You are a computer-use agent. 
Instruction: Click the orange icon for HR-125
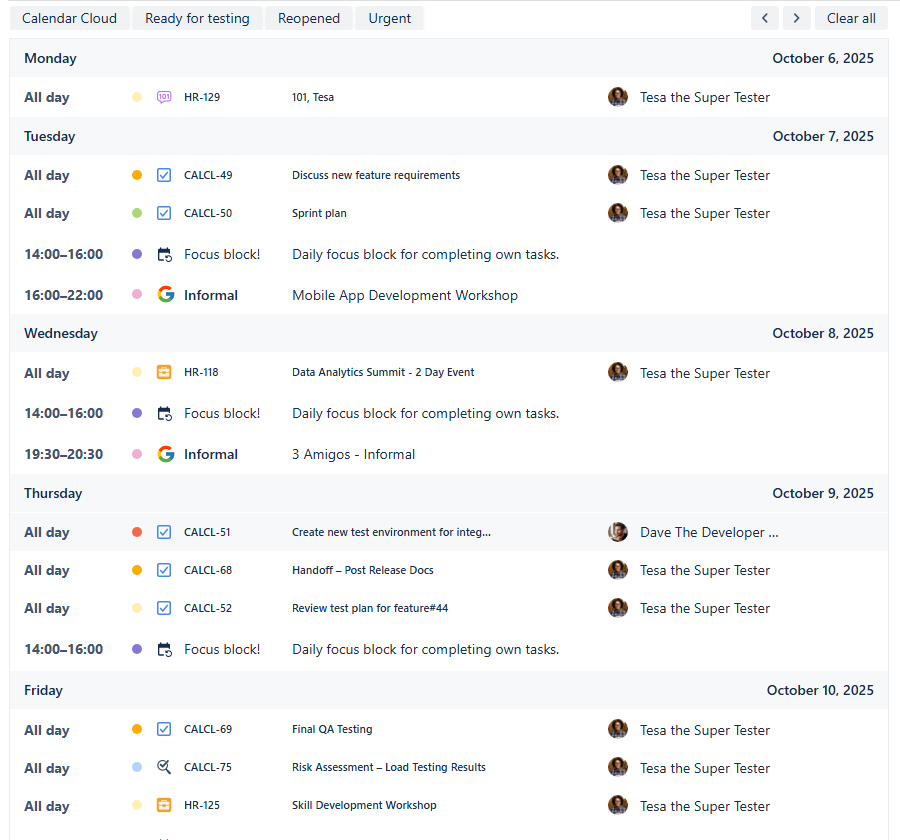coord(164,806)
